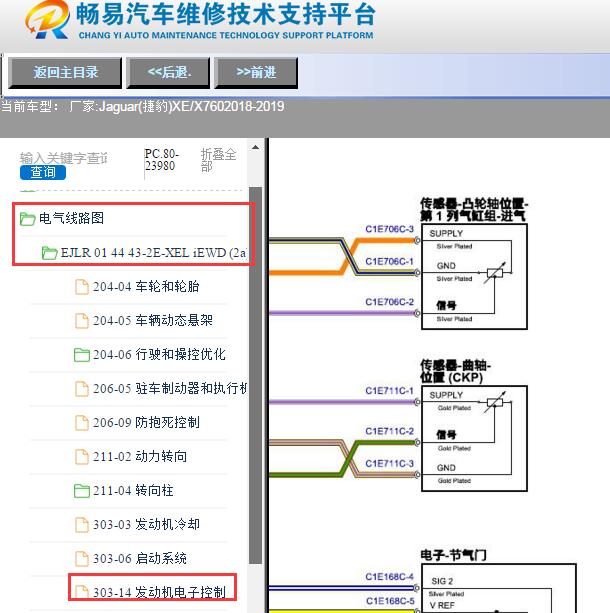Viewport: 610px width, 613px height.
Task: Open 303-06 启动系统 entry
Action: tap(140, 559)
